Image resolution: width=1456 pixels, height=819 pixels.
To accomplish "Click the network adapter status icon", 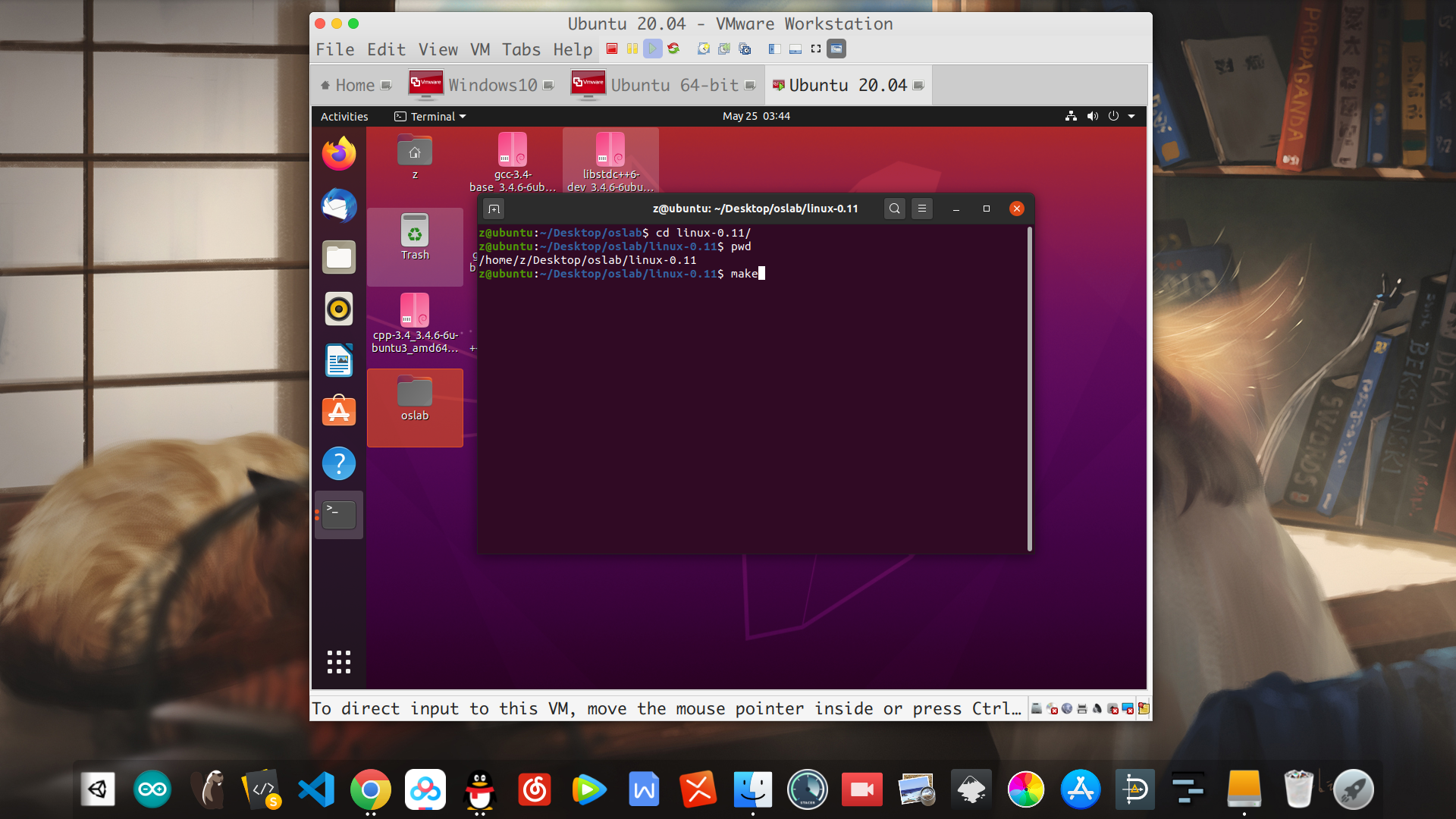I will coord(1067,708).
